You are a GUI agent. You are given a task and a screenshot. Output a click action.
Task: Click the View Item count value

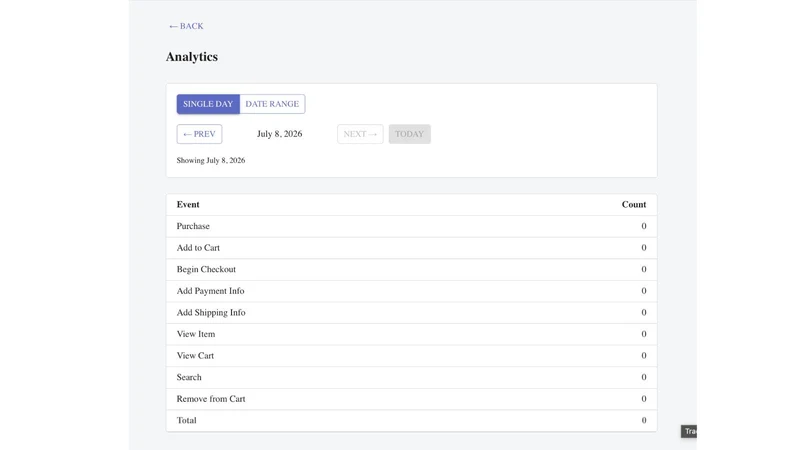click(x=644, y=334)
